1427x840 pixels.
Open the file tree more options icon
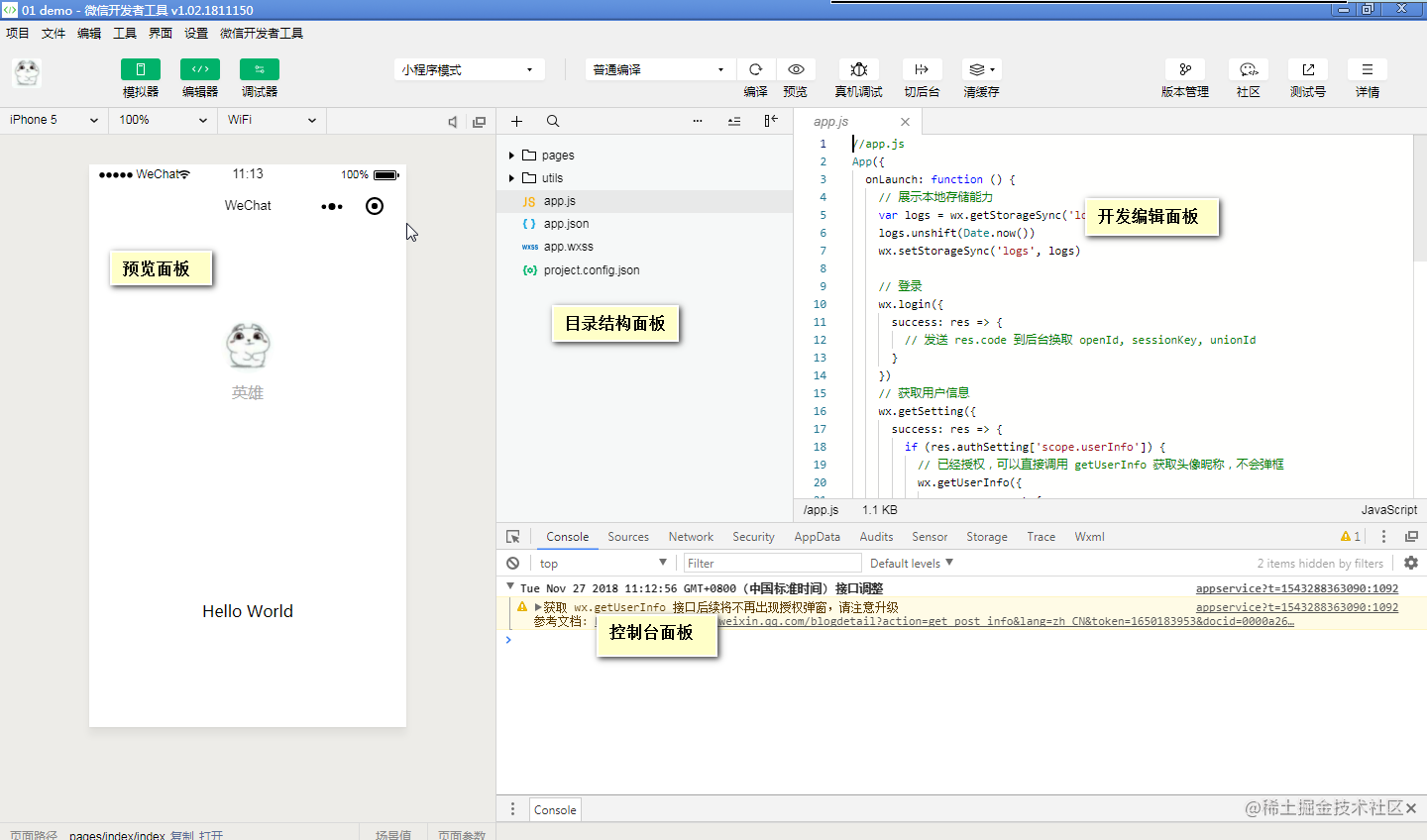click(698, 121)
